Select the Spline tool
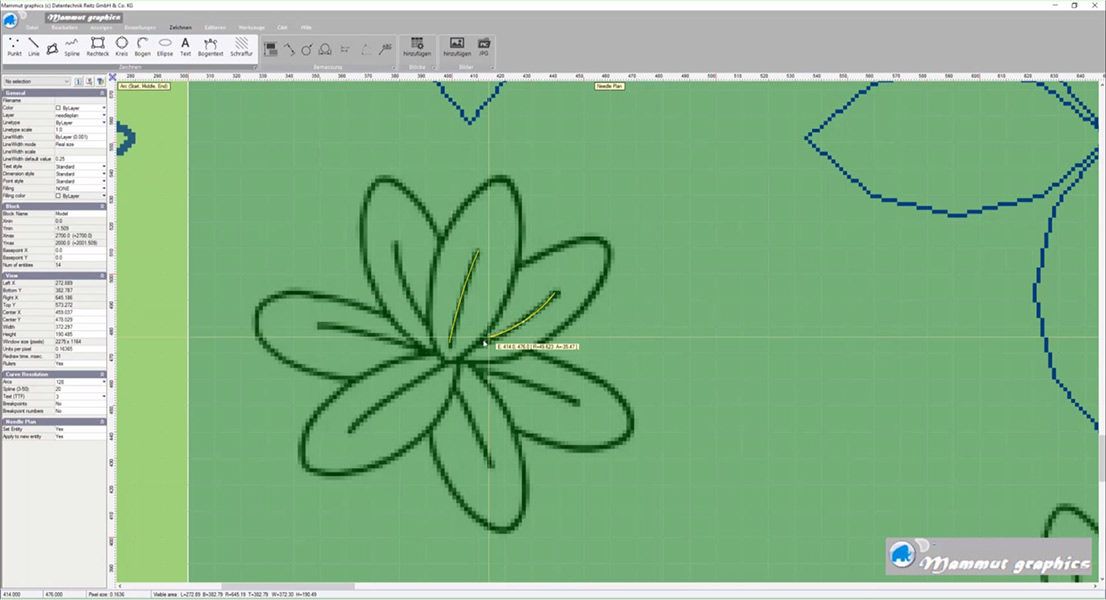The height and width of the screenshot is (600, 1106). point(72,47)
